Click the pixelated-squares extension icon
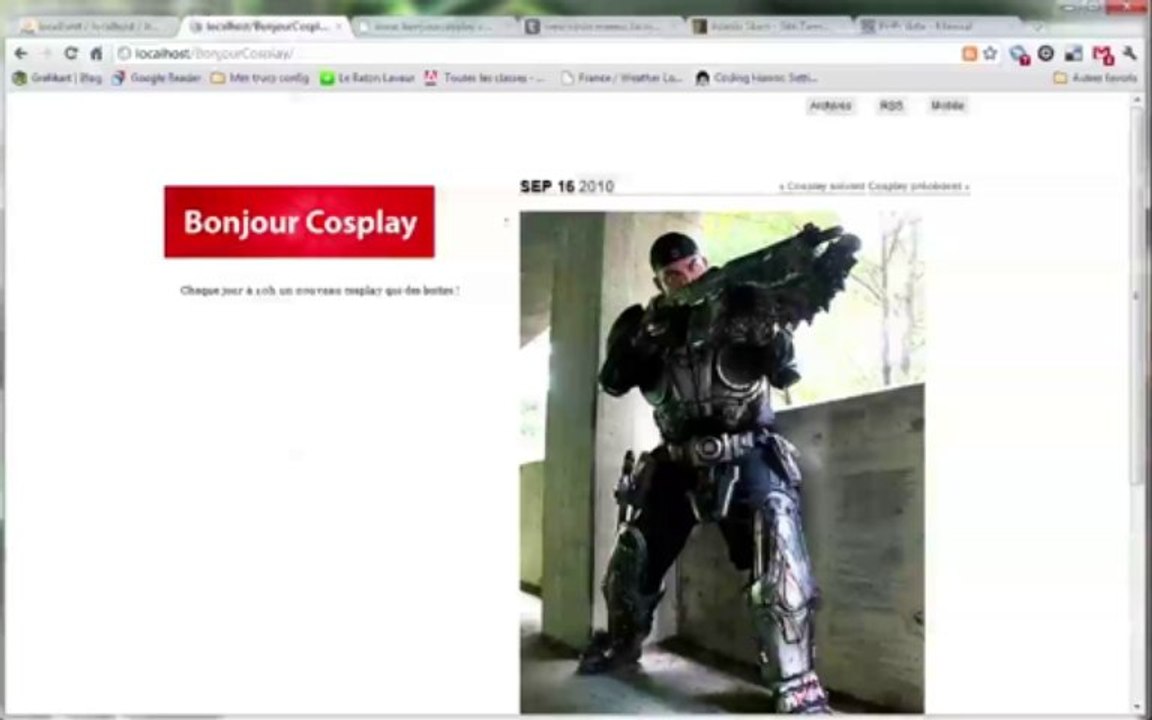The image size is (1152, 720). tap(1073, 54)
